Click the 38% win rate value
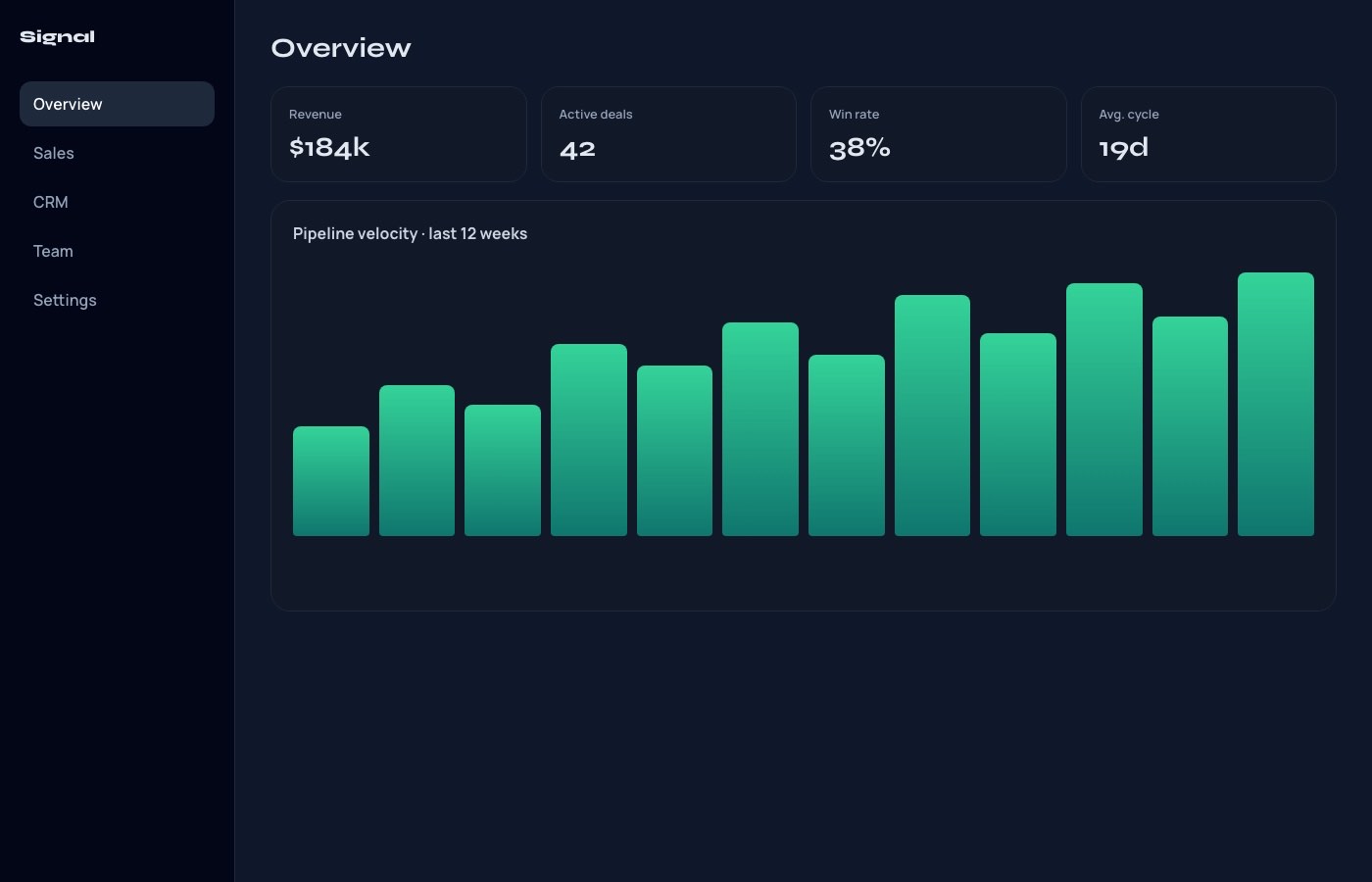 click(859, 148)
